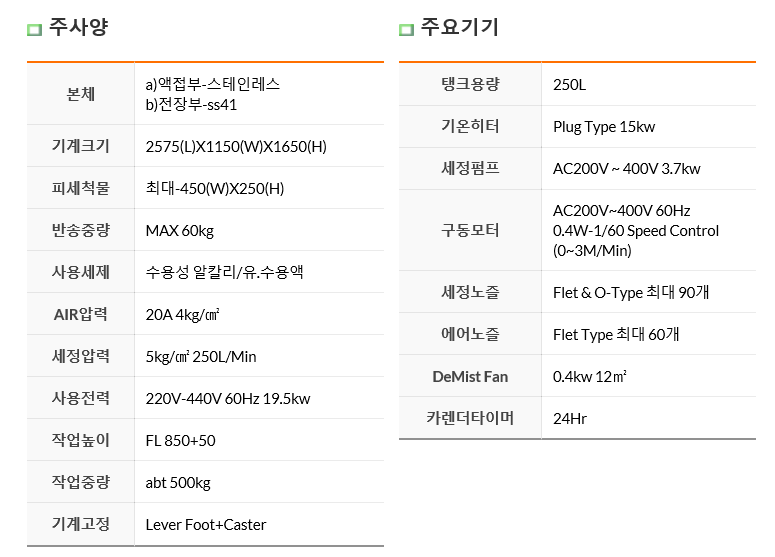Click the Plug Type 15kw heater value
Image resolution: width=775 pixels, height=557 pixels.
pos(604,127)
